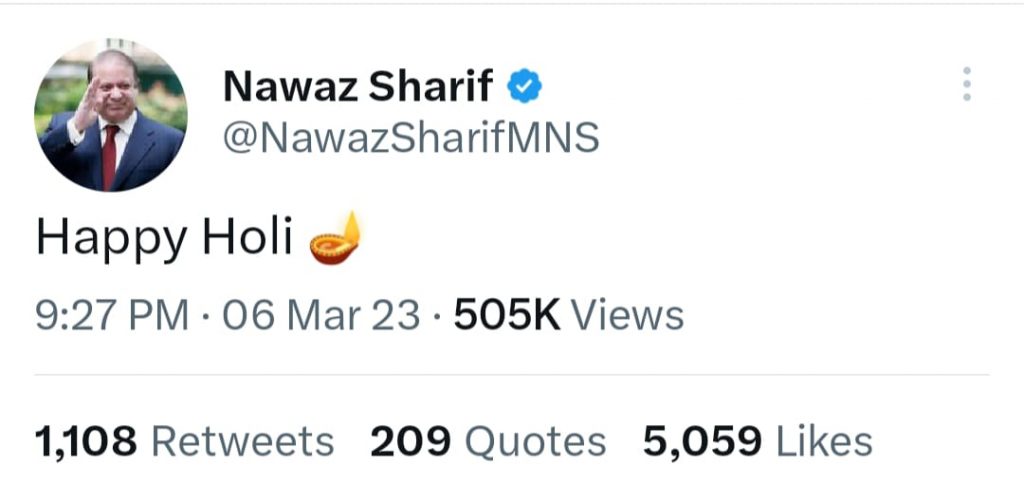
Task: Click the waving hand in avatar
Action: click(87, 105)
